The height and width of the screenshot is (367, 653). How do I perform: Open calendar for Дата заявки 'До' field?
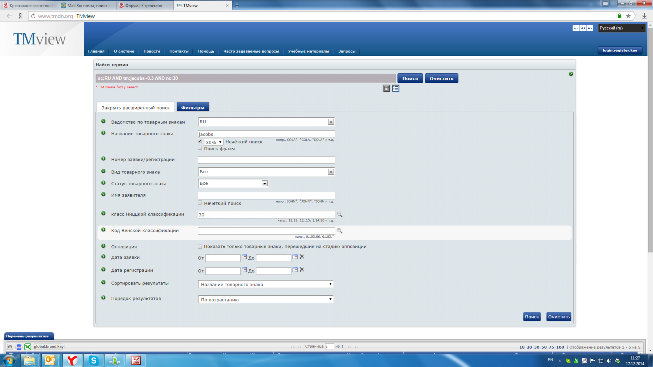click(x=295, y=257)
